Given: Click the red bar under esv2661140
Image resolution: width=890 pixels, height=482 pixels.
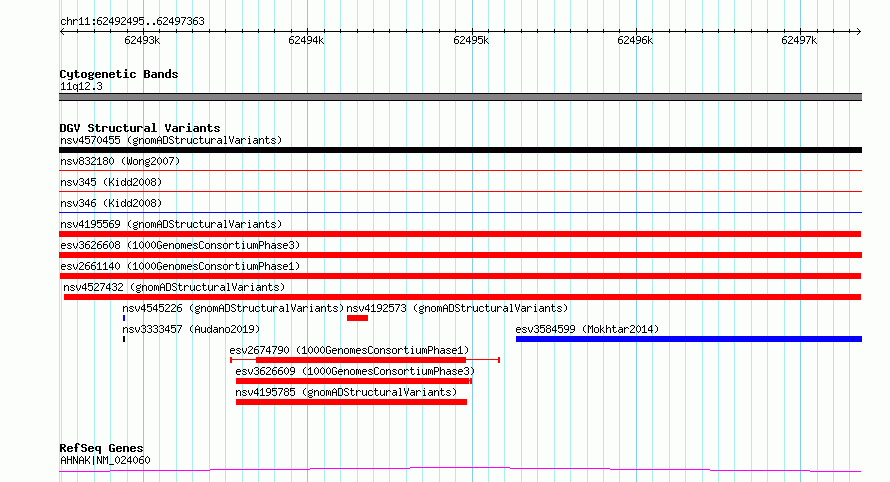Looking at the screenshot, I should tap(460, 276).
